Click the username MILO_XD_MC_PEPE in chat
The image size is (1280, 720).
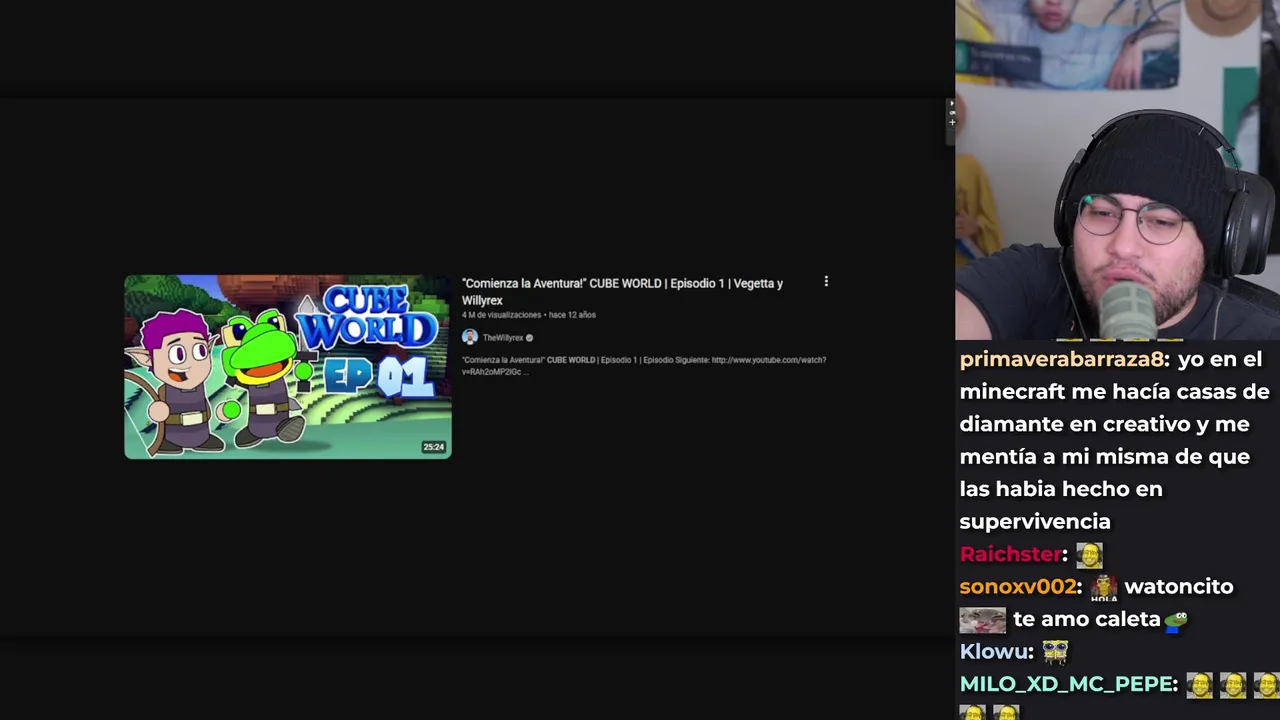[1066, 684]
